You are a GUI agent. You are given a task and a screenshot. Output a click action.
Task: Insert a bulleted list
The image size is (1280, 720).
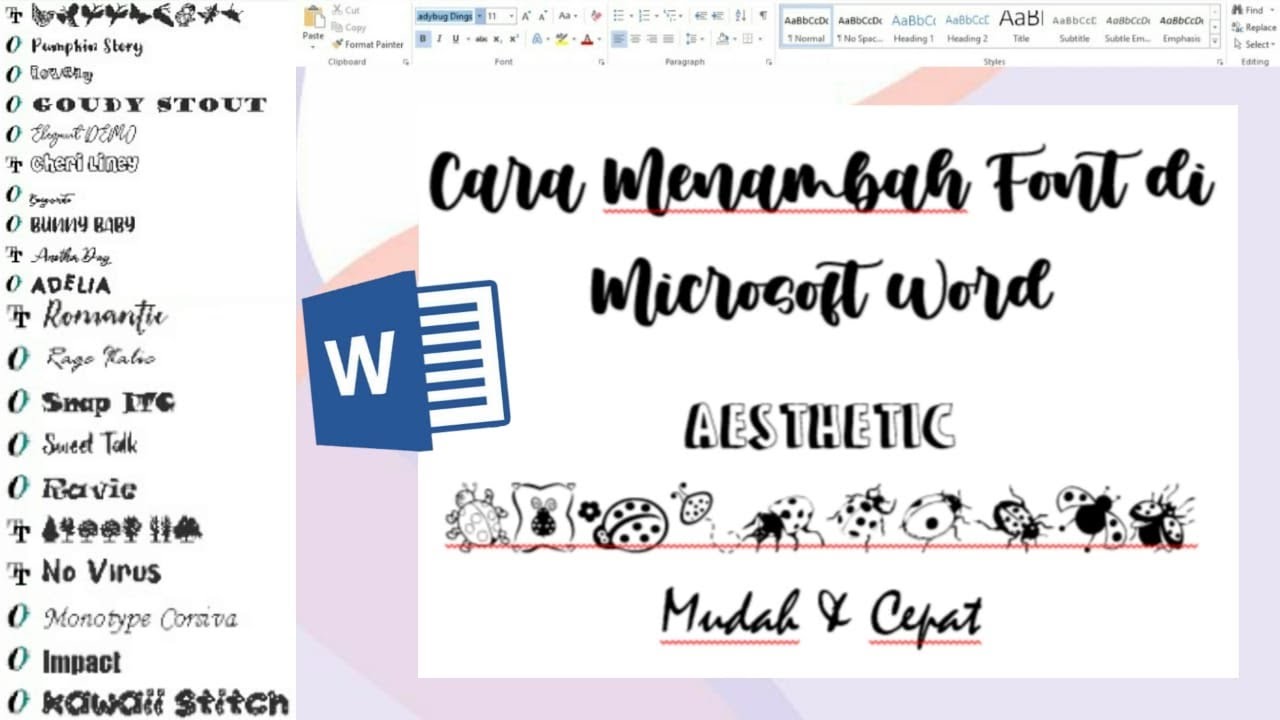[x=619, y=16]
